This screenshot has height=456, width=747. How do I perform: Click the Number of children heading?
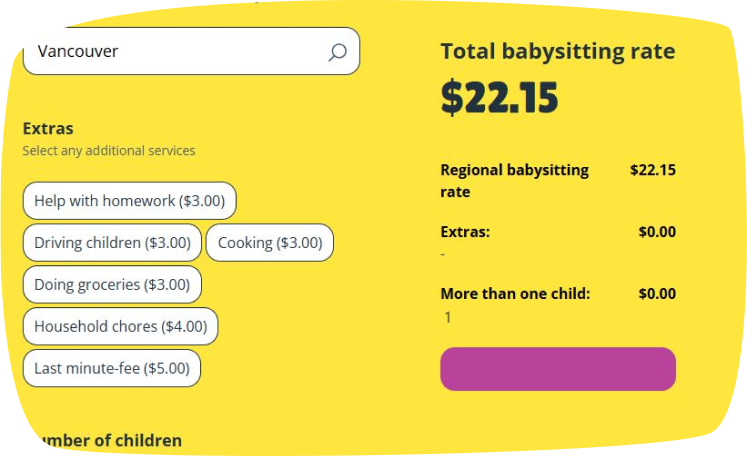pos(107,440)
